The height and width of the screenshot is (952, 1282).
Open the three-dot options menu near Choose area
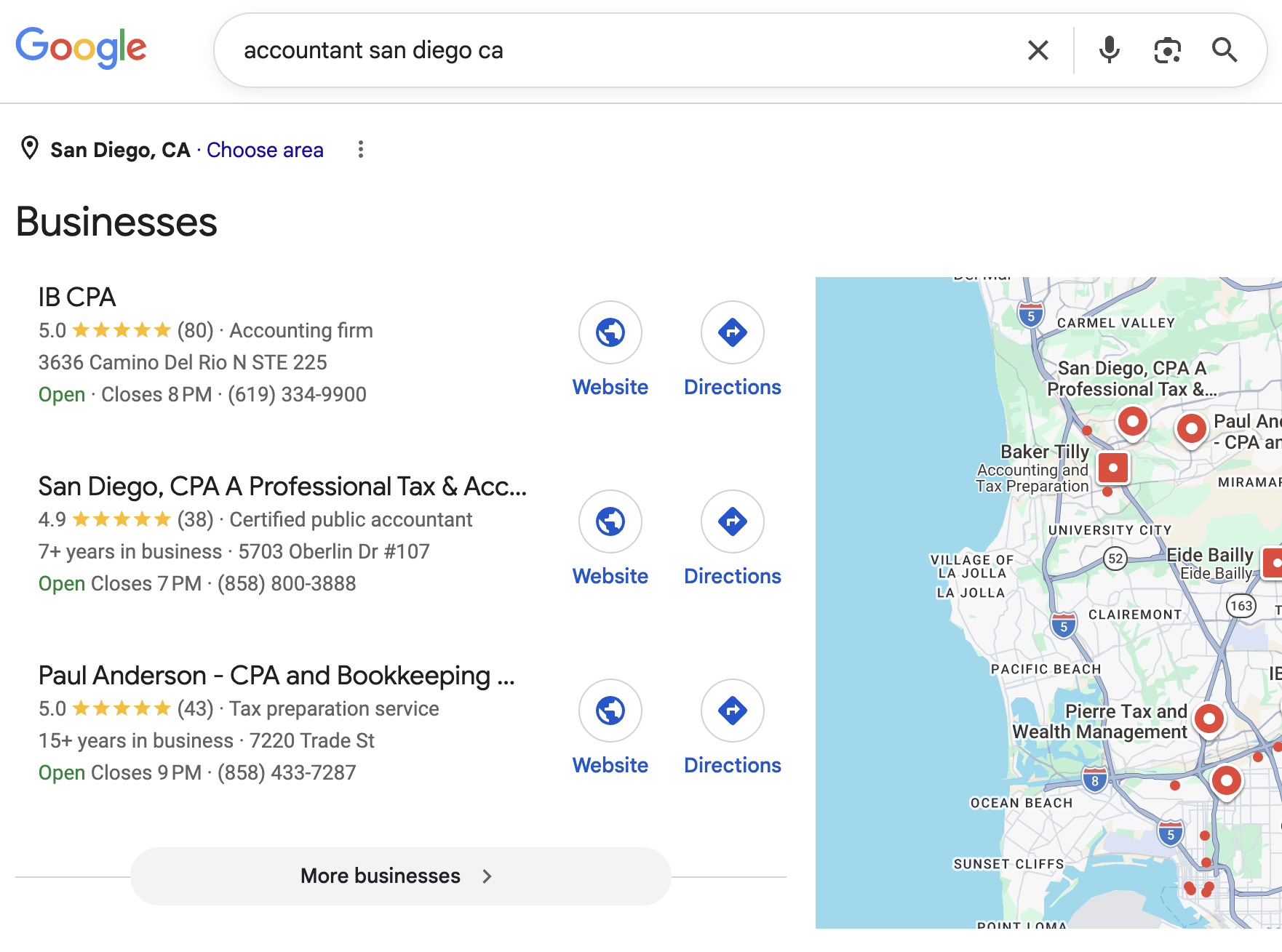pos(362,149)
